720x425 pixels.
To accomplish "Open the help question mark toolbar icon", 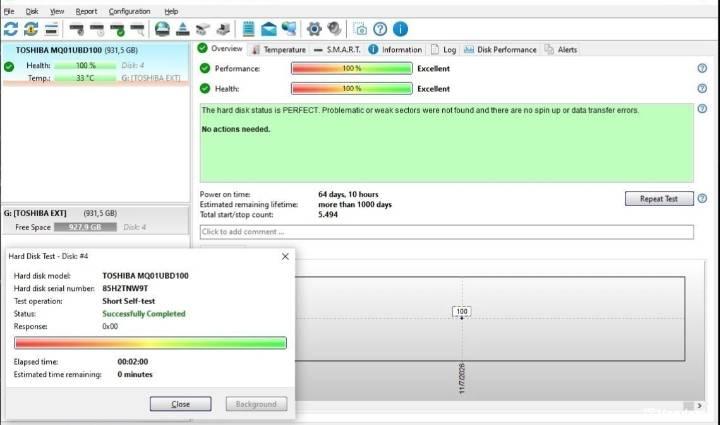I will point(380,29).
